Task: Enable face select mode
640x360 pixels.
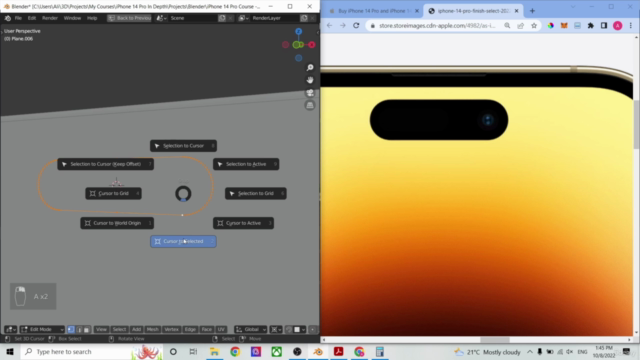Action: coord(87,329)
